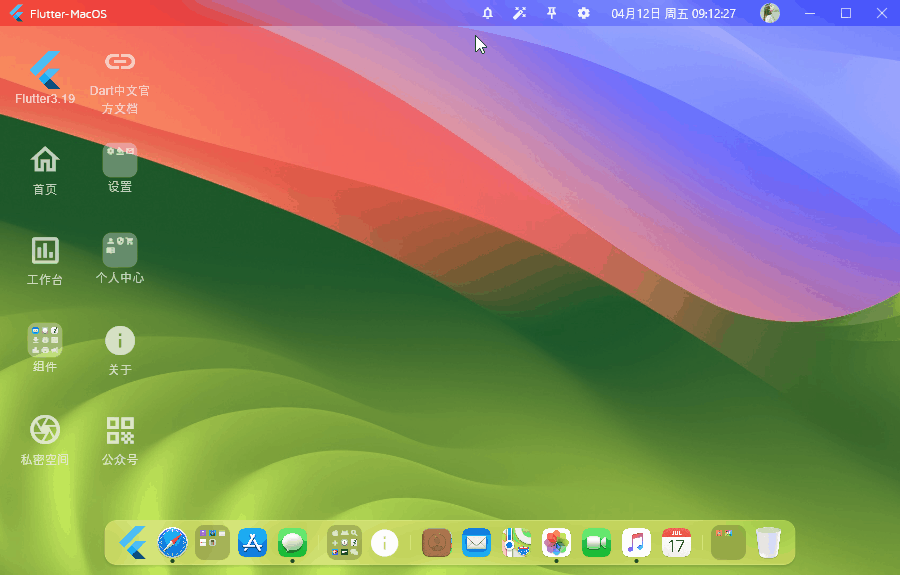Open the Flutter3.19 desktop shortcut
Image resolution: width=900 pixels, height=575 pixels.
click(x=45, y=77)
